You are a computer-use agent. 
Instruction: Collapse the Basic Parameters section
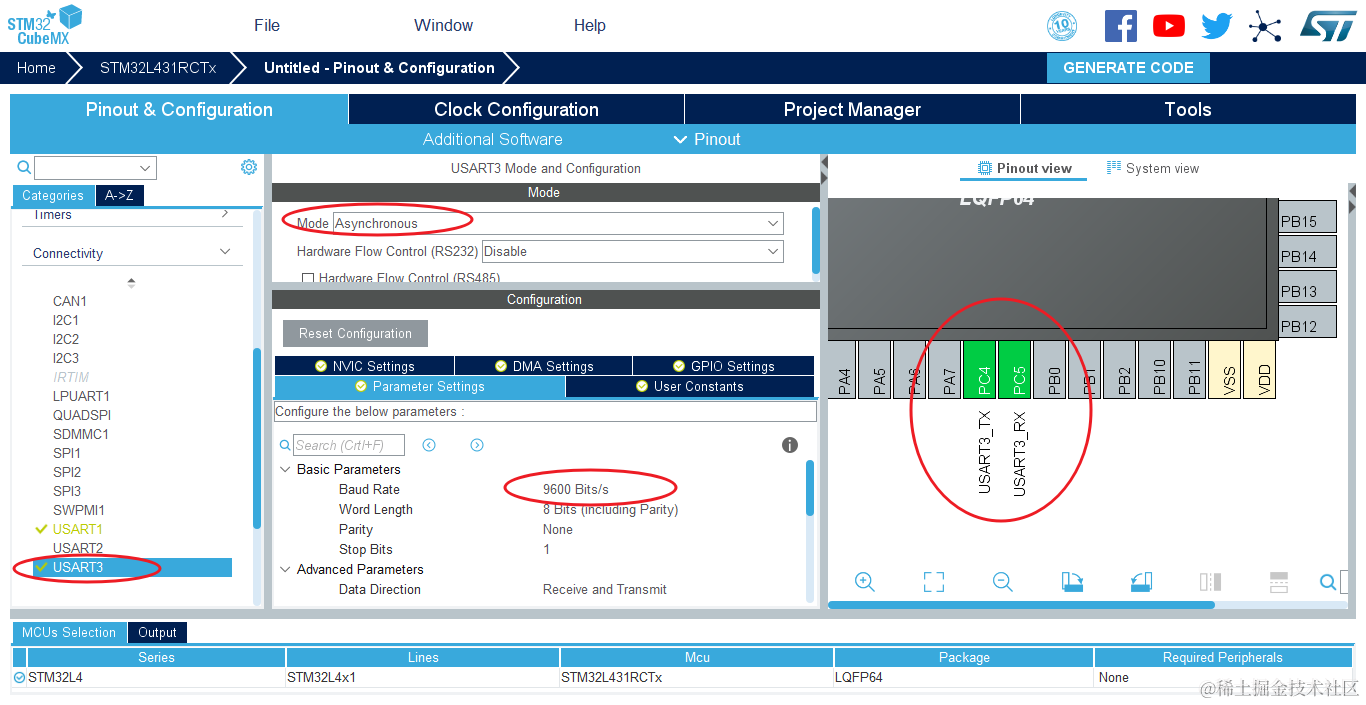point(286,469)
